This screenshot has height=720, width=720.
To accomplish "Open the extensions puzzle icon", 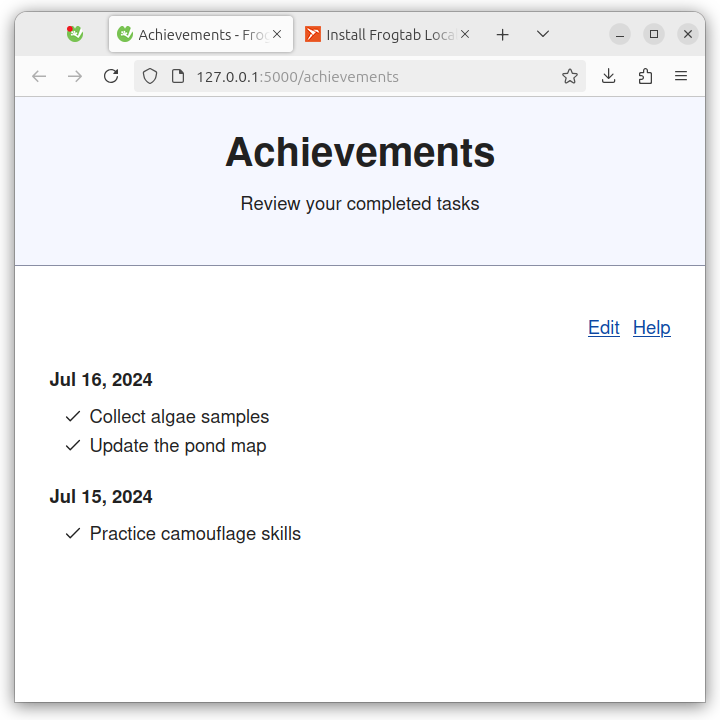I will (x=645, y=76).
